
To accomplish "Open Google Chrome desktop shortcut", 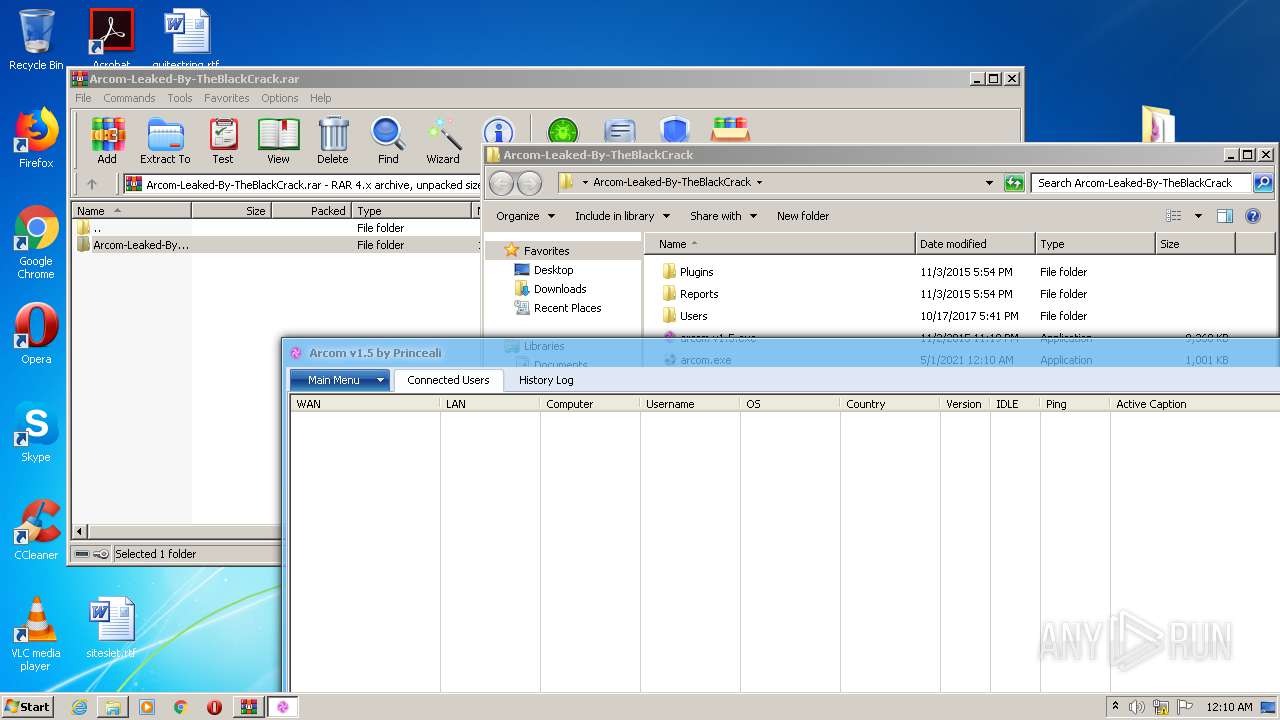I will click(x=36, y=243).
